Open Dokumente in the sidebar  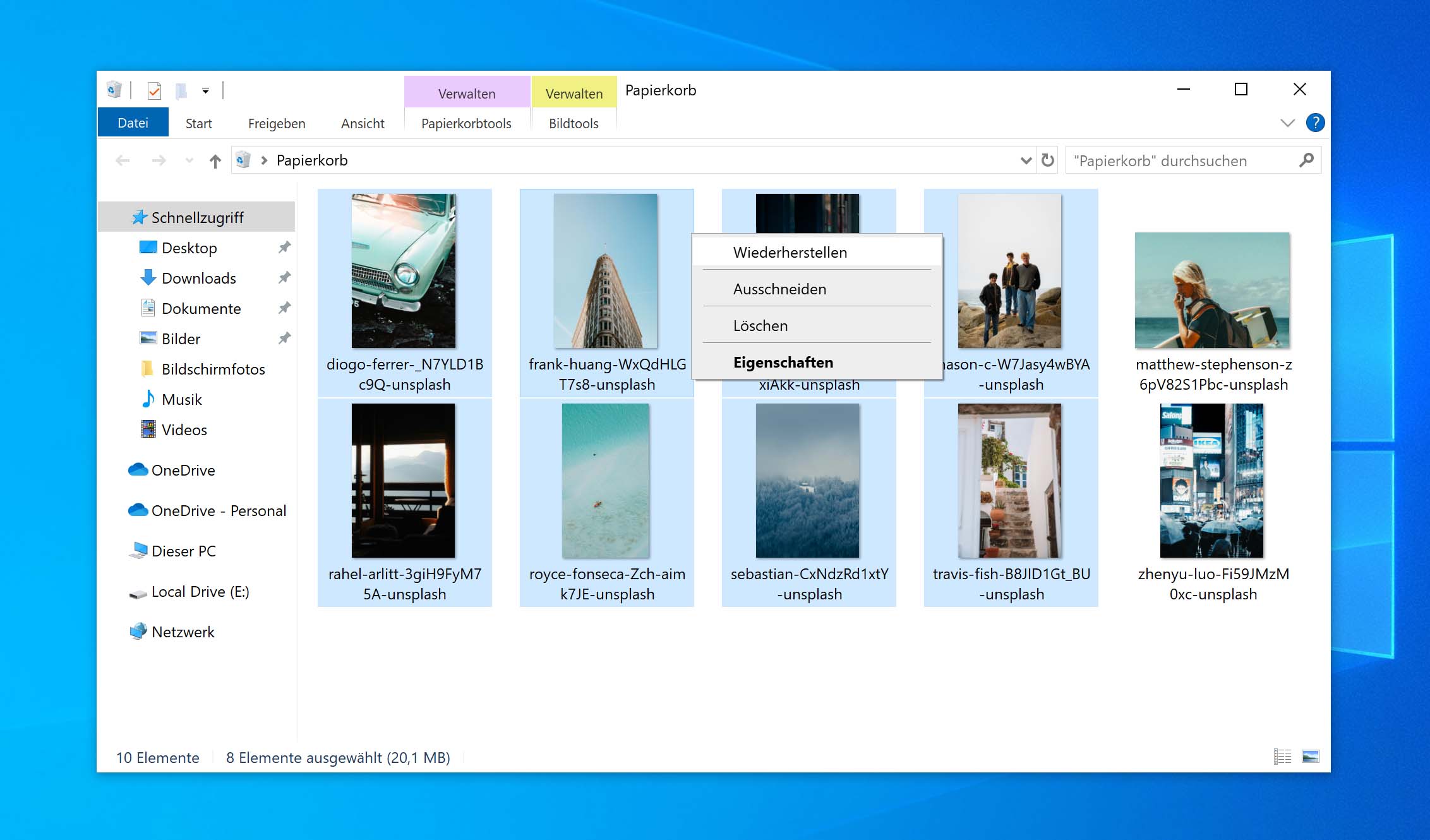coord(201,308)
